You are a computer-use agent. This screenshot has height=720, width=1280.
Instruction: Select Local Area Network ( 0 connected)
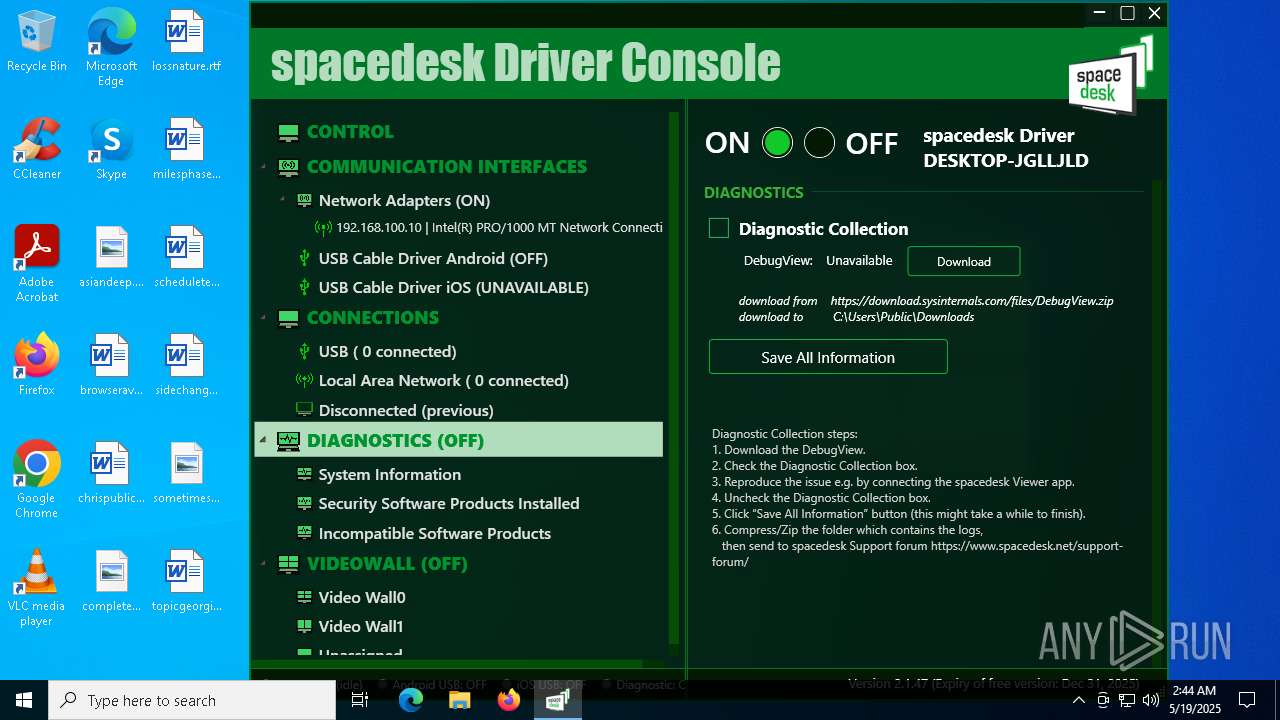tap(443, 381)
